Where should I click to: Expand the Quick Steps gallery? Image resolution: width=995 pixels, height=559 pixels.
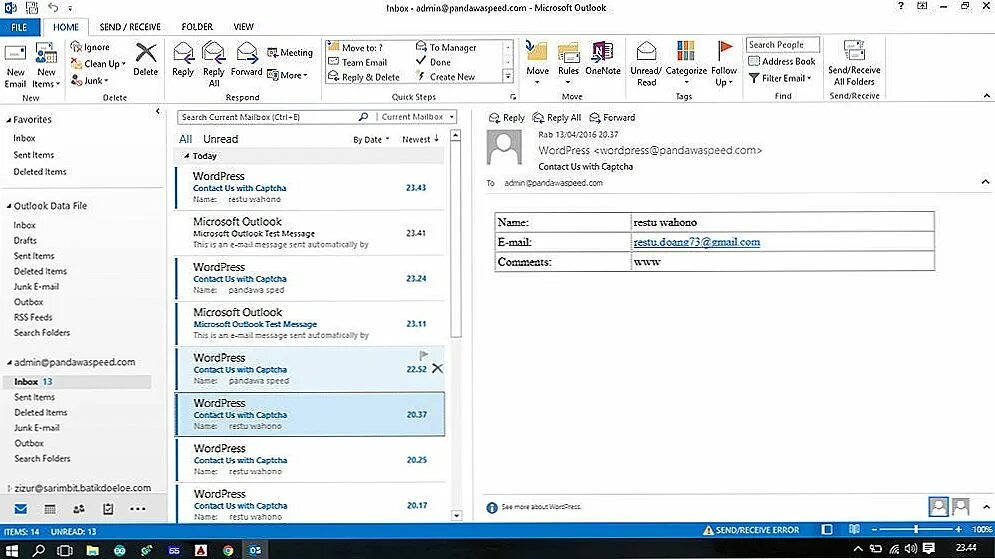point(508,76)
